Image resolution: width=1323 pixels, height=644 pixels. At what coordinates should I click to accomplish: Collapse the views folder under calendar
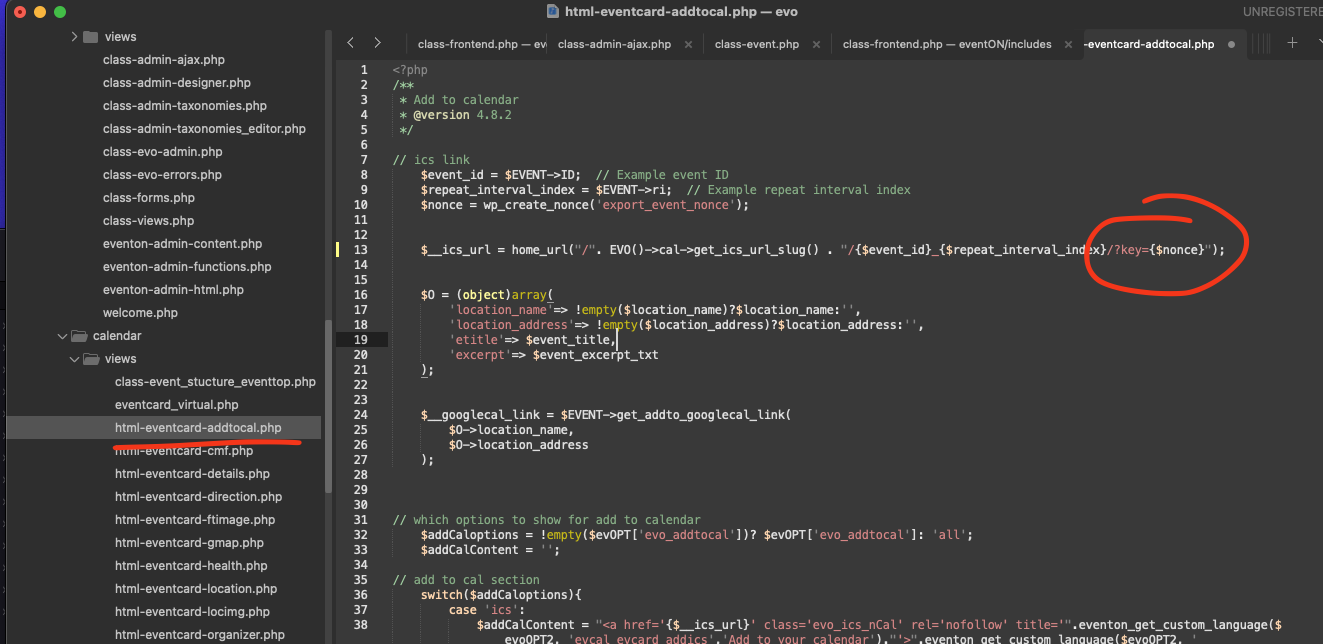click(74, 359)
